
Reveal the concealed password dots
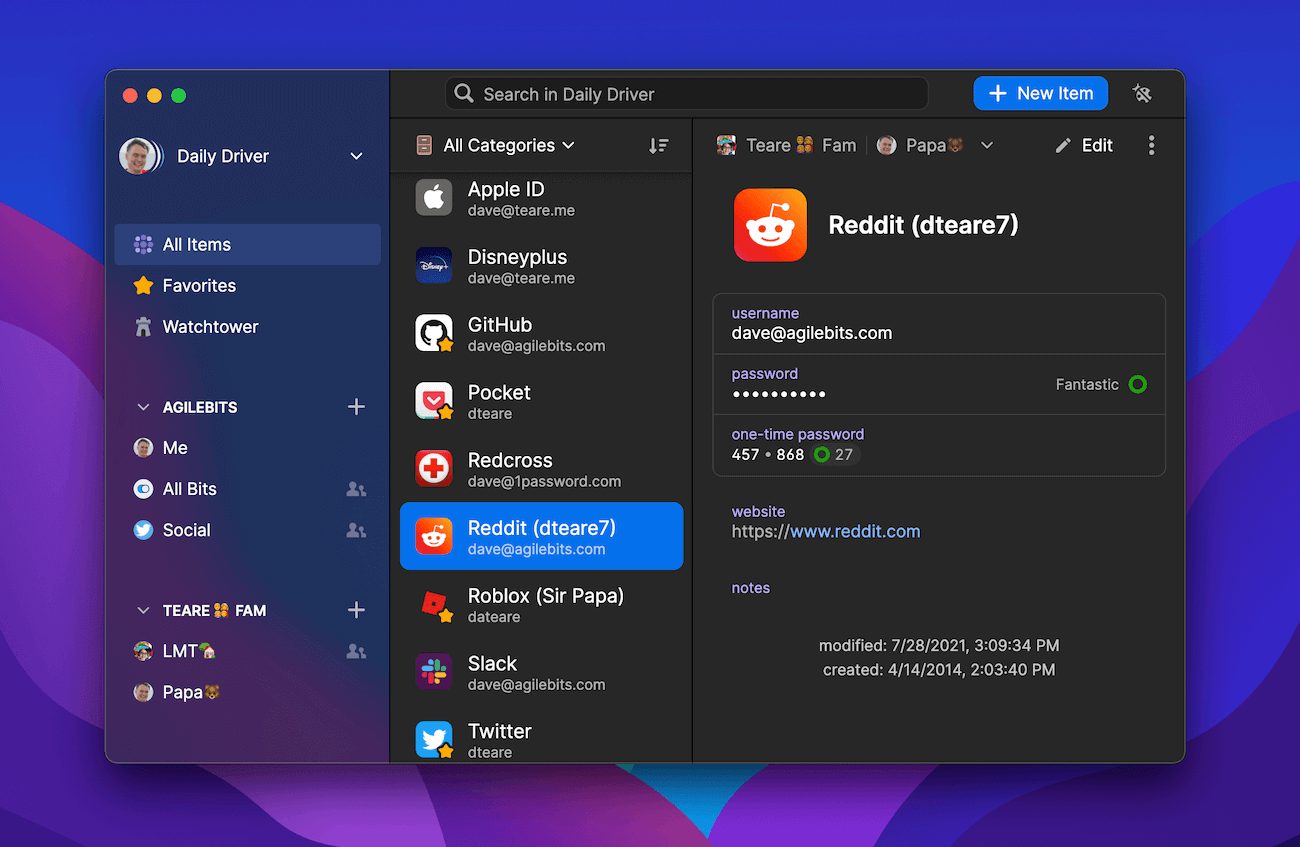tap(778, 395)
